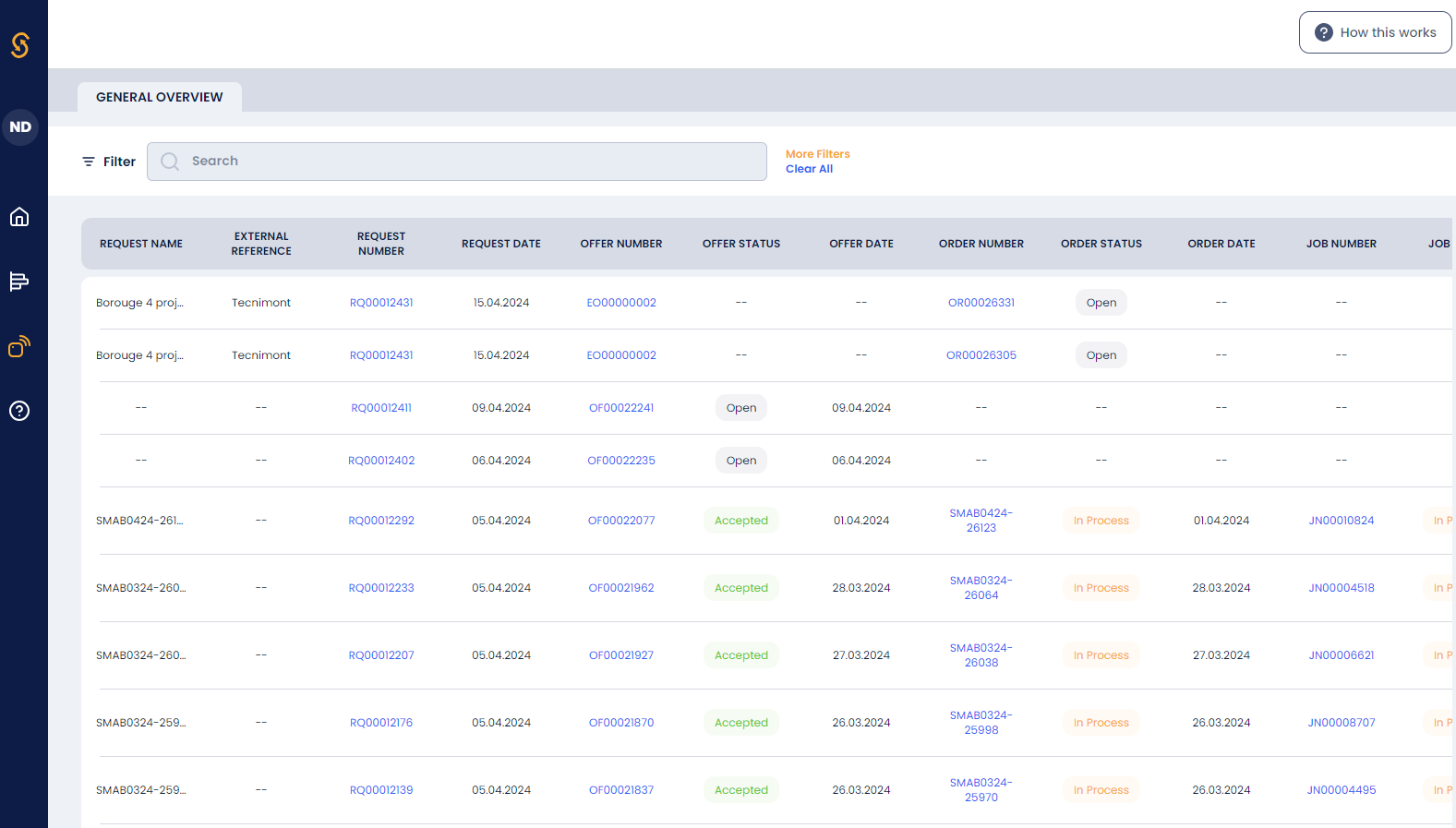Focus the Search input field
The image size is (1456, 828).
pos(457,162)
